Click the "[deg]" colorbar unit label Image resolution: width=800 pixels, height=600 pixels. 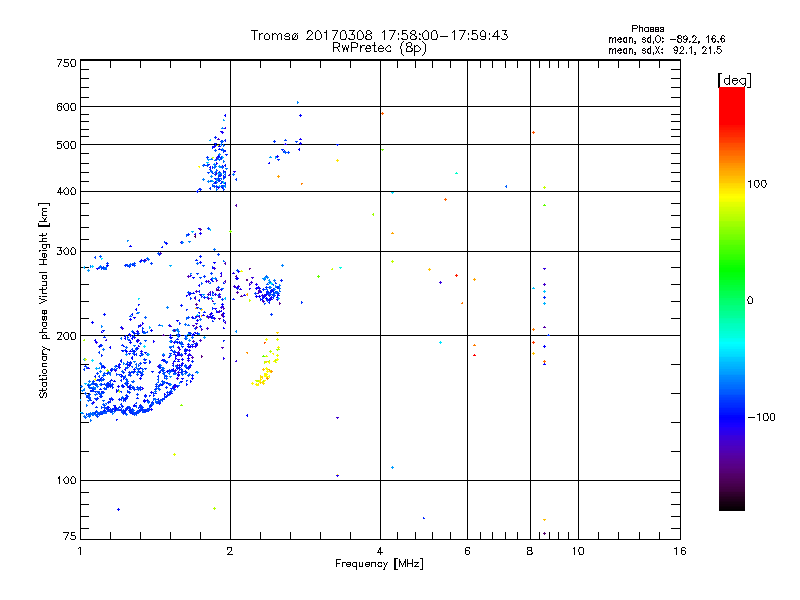tap(734, 80)
